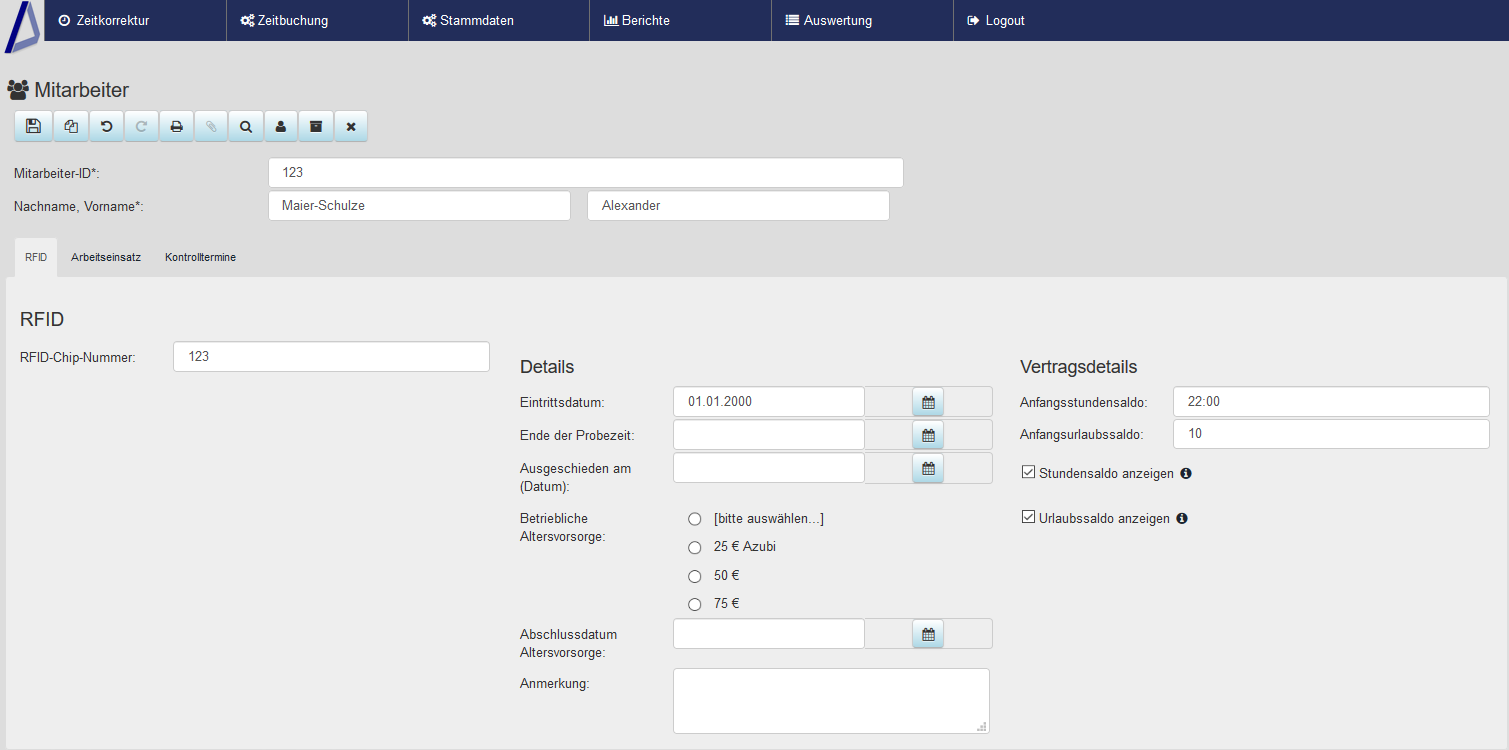Click the save floppy disk toolbar icon

(x=33, y=126)
